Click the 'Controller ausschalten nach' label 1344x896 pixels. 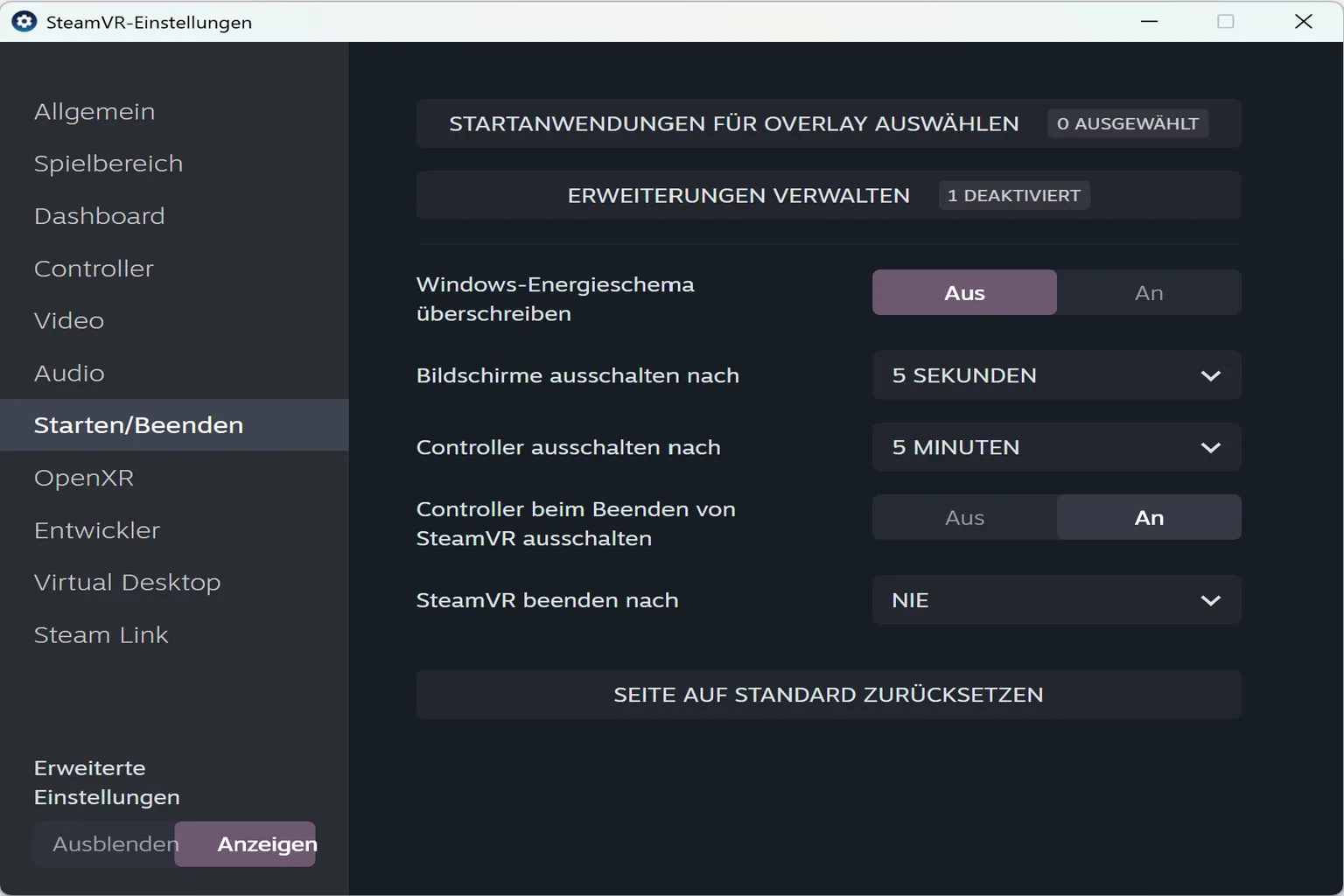point(569,447)
